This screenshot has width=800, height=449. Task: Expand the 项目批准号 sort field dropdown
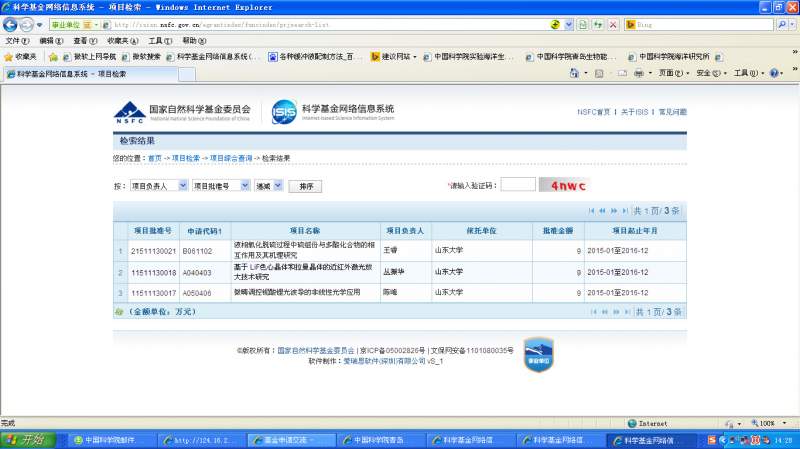coord(245,186)
